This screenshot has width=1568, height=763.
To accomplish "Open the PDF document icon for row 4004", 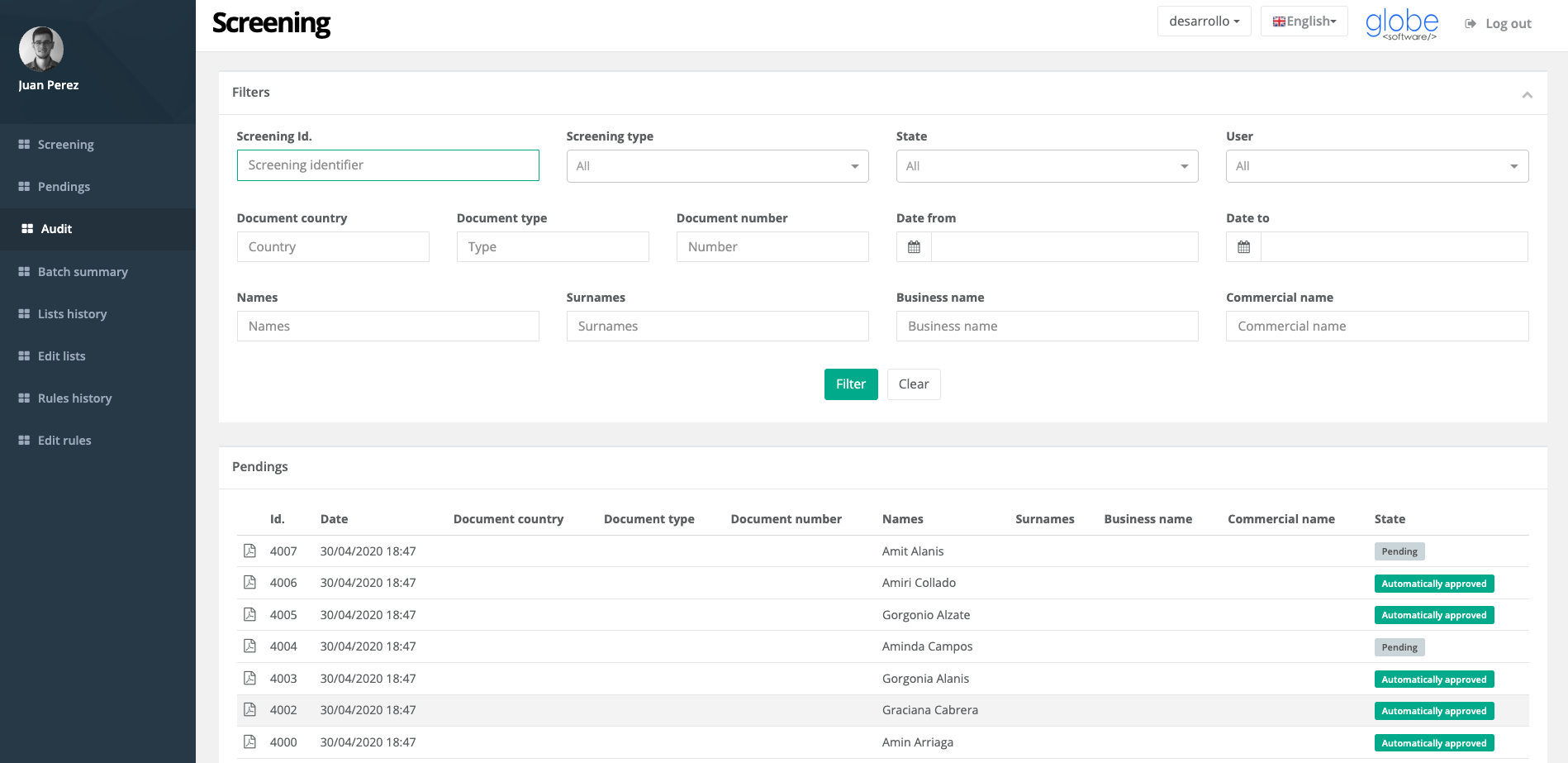I will [x=249, y=646].
